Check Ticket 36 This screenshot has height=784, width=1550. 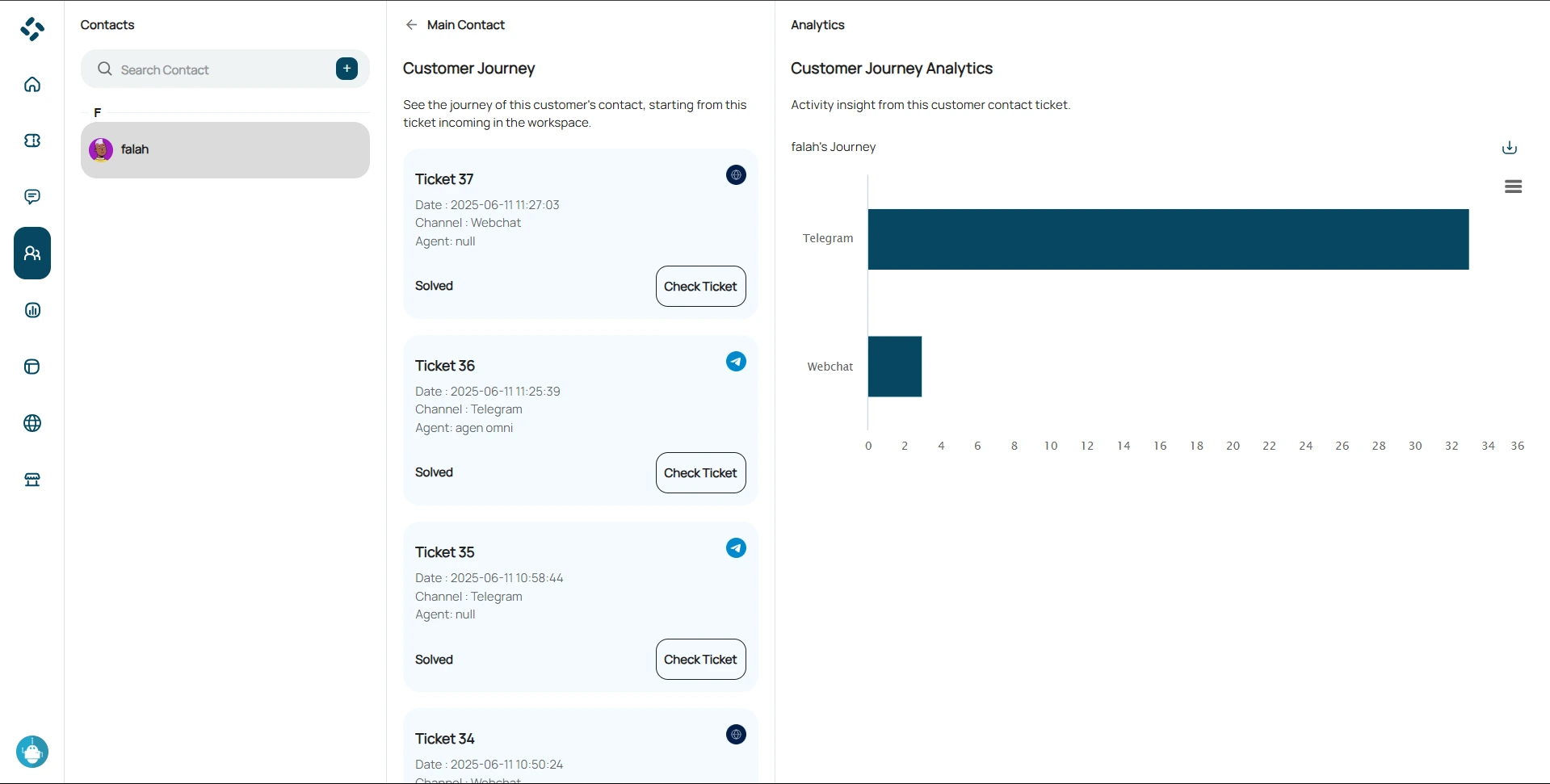(700, 473)
